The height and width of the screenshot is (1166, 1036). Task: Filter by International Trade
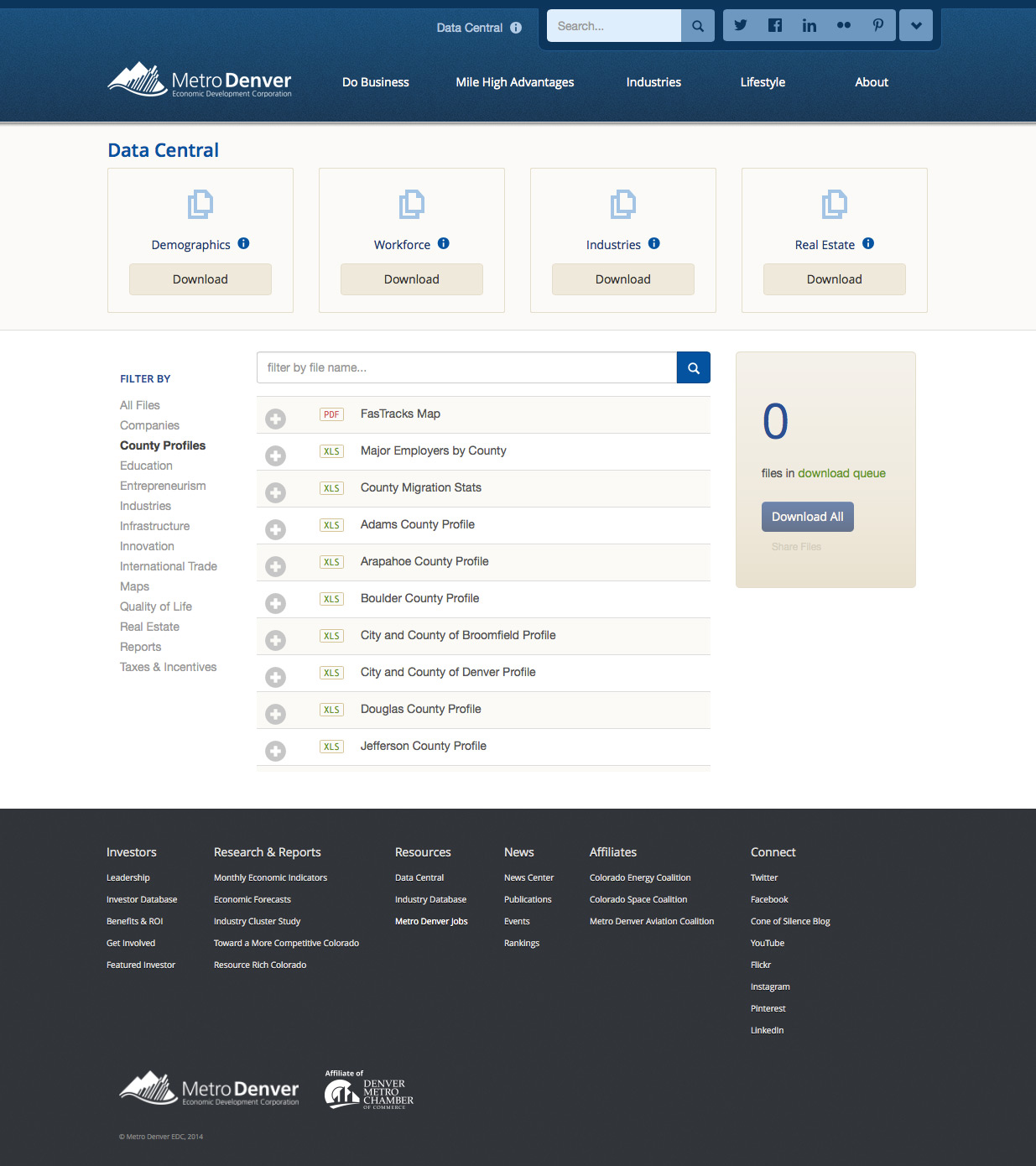pos(169,566)
